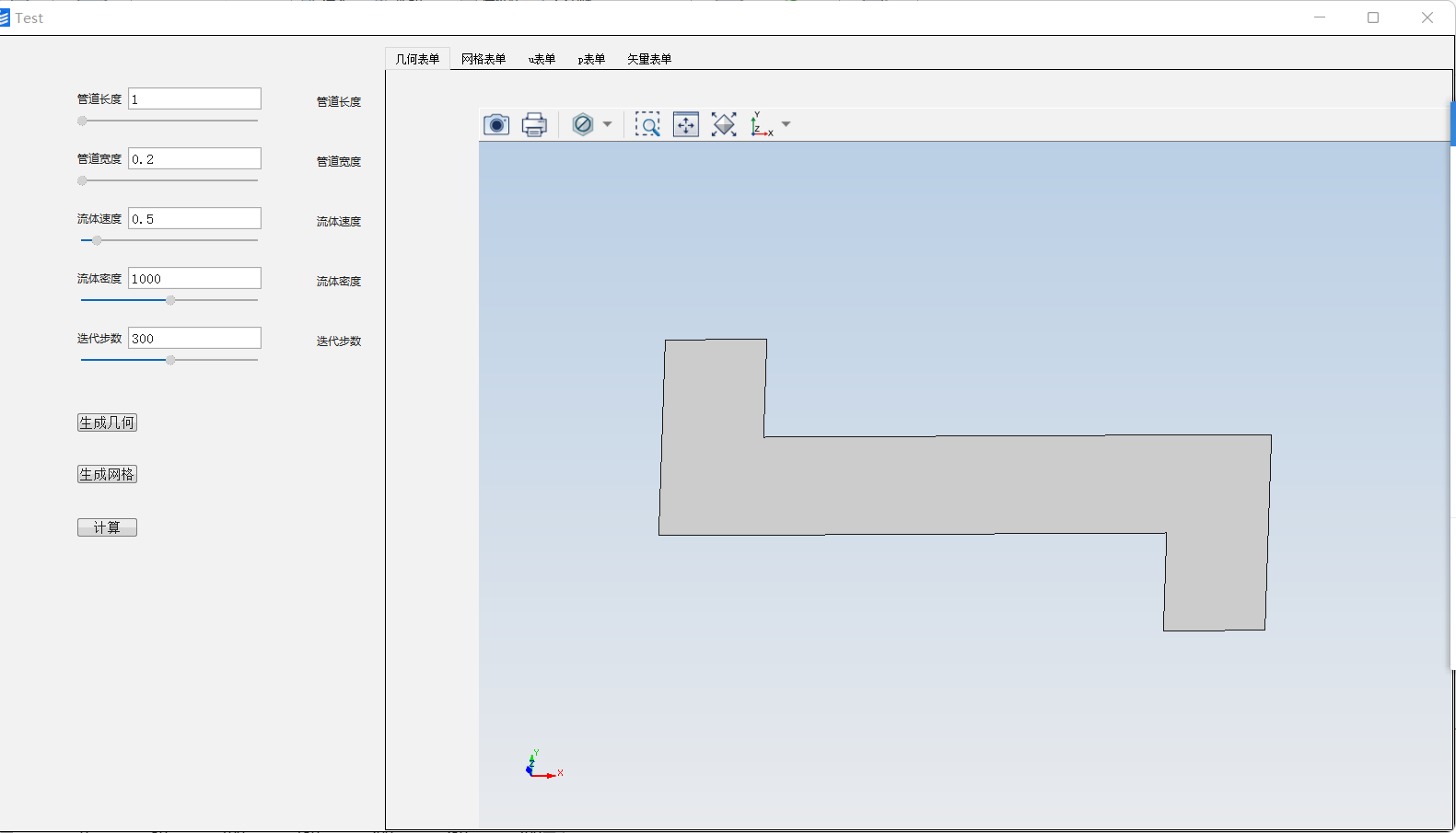1456x833 pixels.
Task: Click the 流体速度 slider handle
Action: click(x=97, y=240)
